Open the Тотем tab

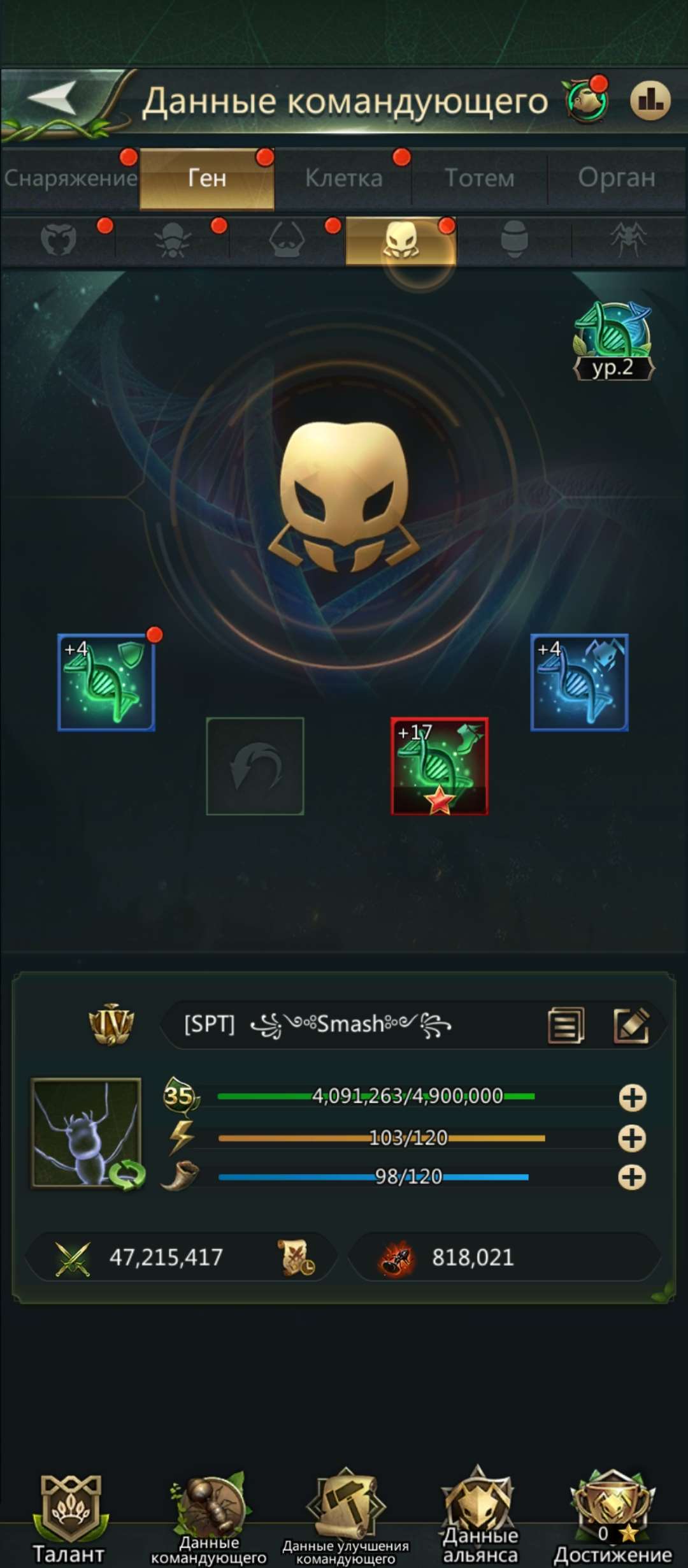click(480, 178)
